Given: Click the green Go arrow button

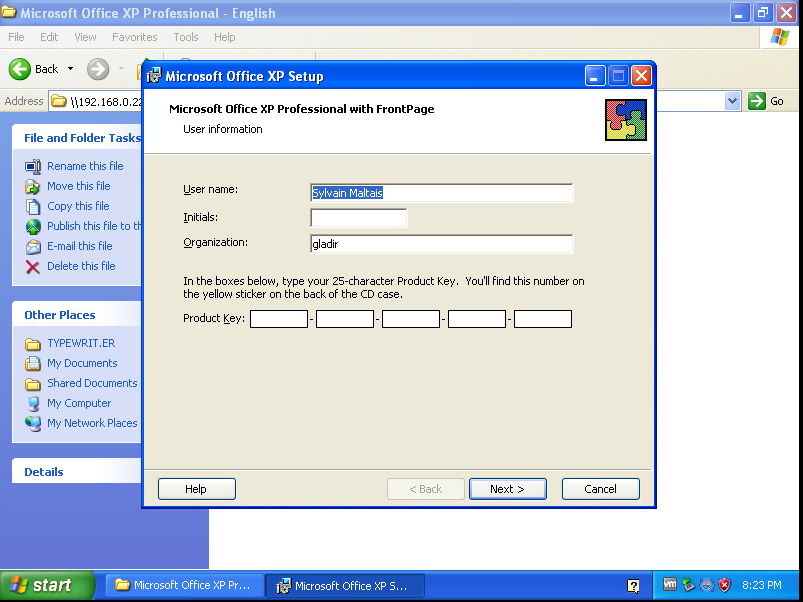Looking at the screenshot, I should 756,101.
